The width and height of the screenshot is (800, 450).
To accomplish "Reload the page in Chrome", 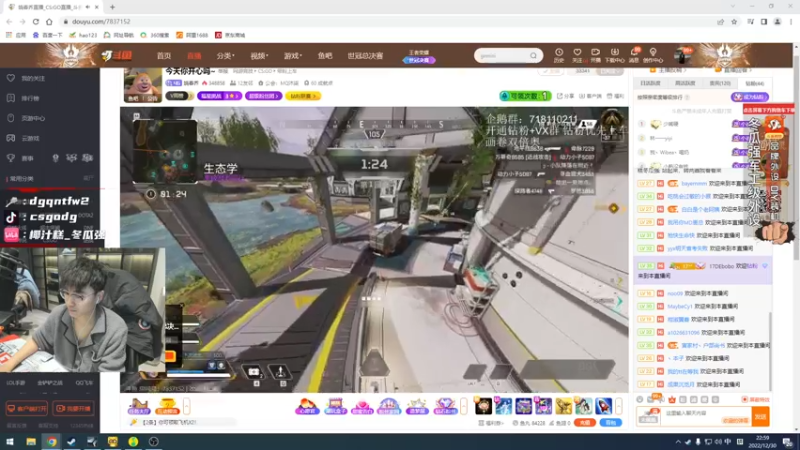I will pyautogui.click(x=36, y=21).
